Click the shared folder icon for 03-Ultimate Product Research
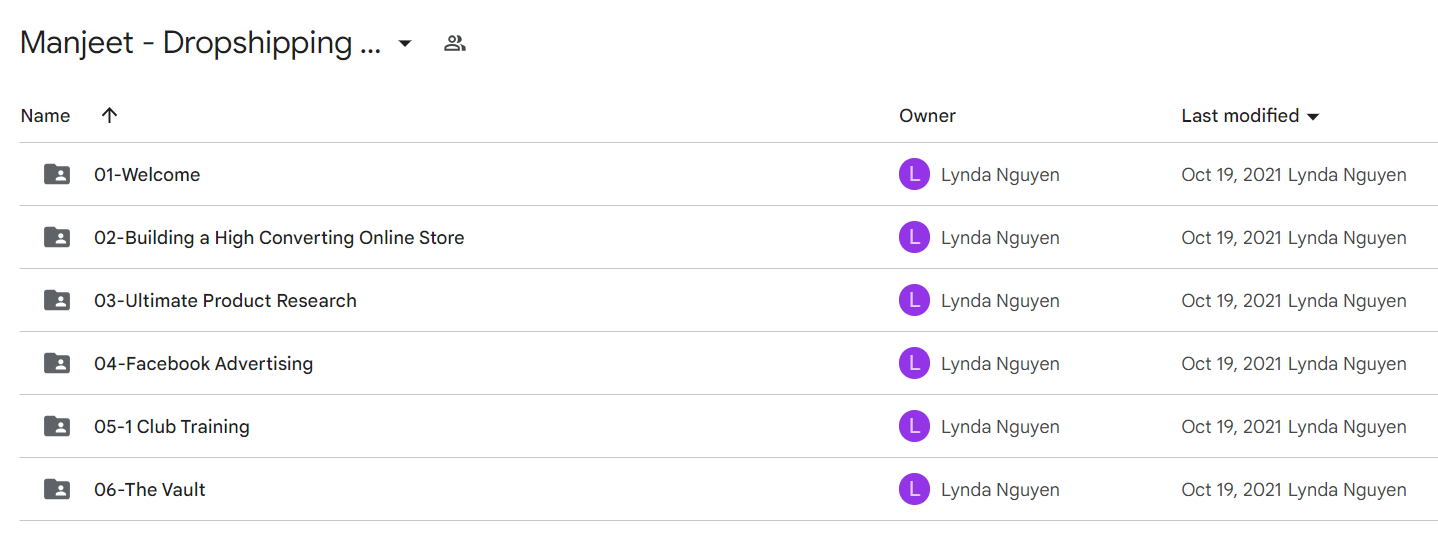Viewport: 1438px width, 537px height. pos(57,300)
